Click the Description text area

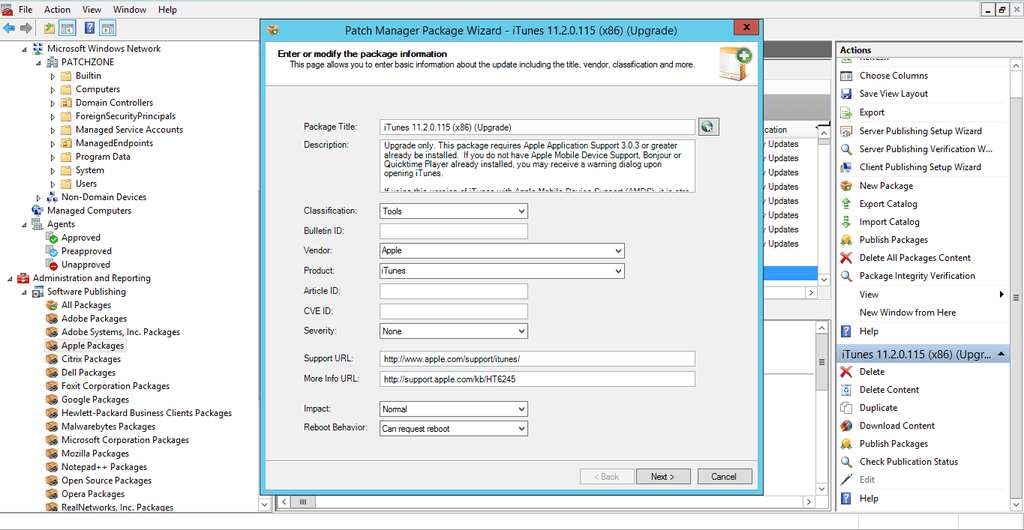537,165
